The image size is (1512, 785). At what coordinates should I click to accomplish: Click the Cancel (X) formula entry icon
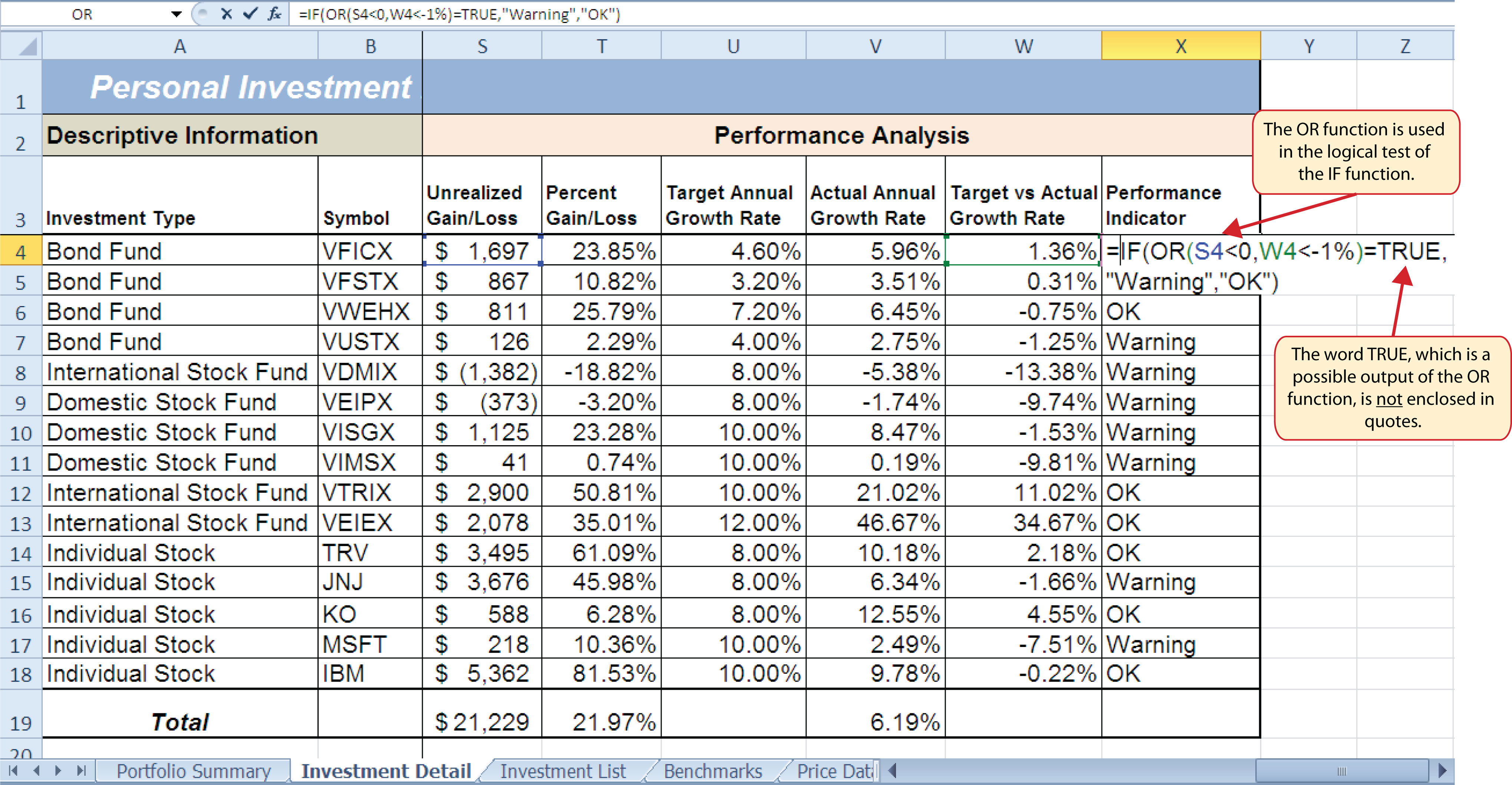(x=226, y=14)
